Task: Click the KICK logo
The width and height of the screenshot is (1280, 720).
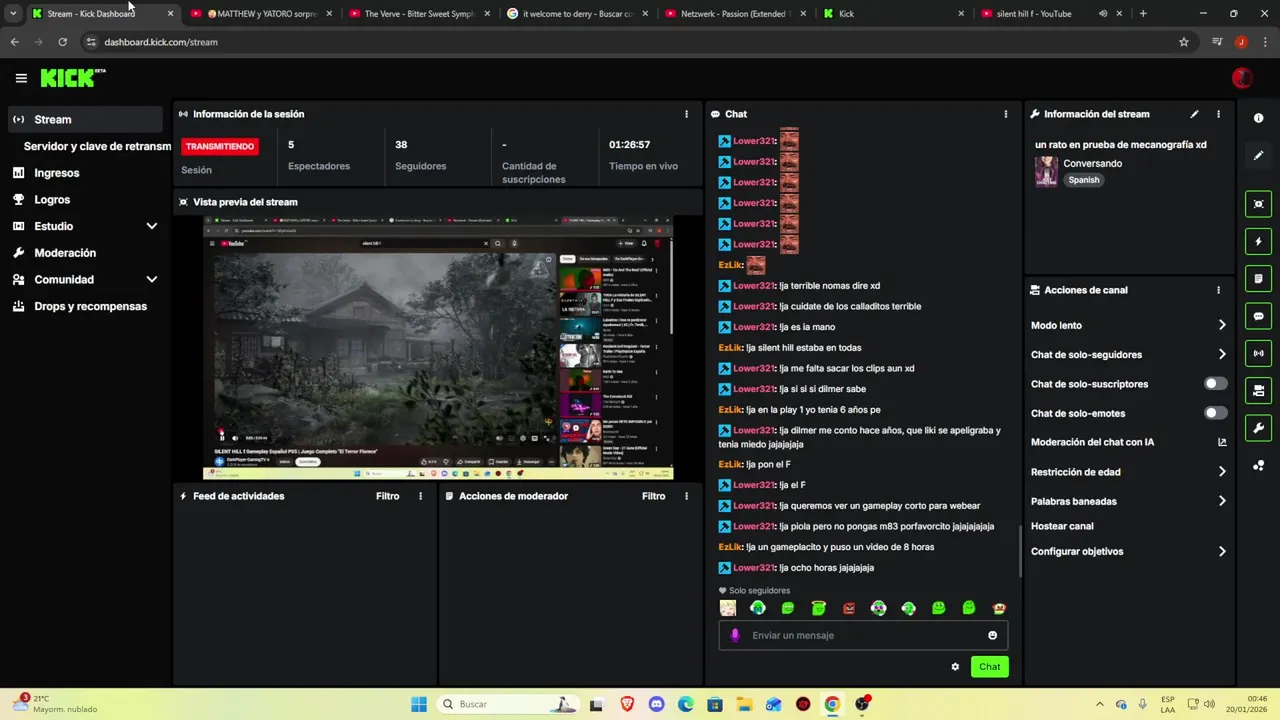Action: coord(73,78)
